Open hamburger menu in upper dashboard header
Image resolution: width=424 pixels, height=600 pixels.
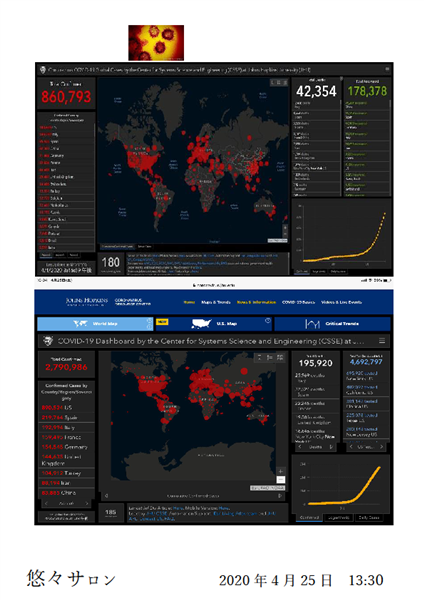[387, 69]
